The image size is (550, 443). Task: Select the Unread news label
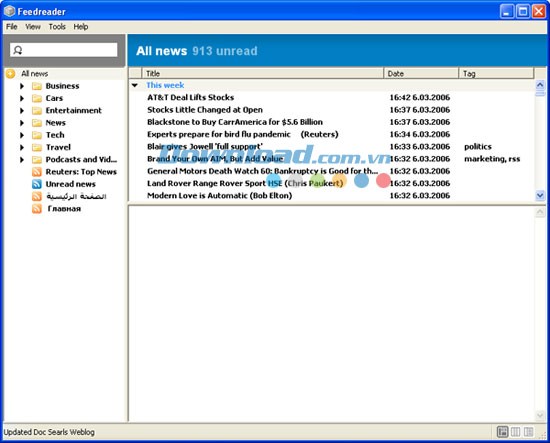pos(71,184)
